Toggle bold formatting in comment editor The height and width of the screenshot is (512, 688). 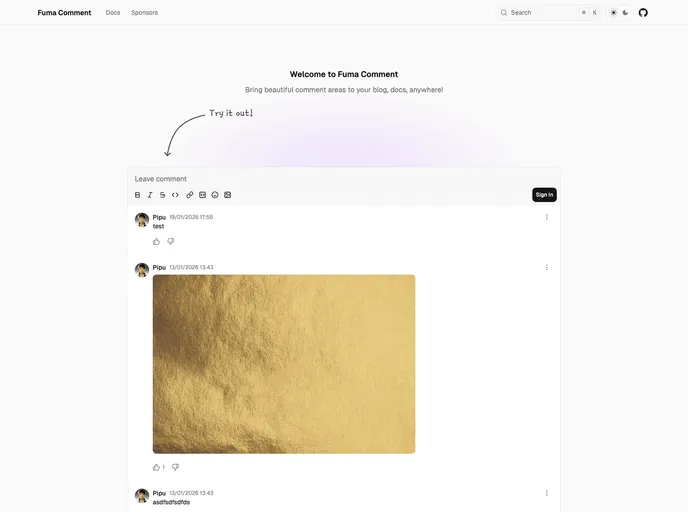pos(138,195)
